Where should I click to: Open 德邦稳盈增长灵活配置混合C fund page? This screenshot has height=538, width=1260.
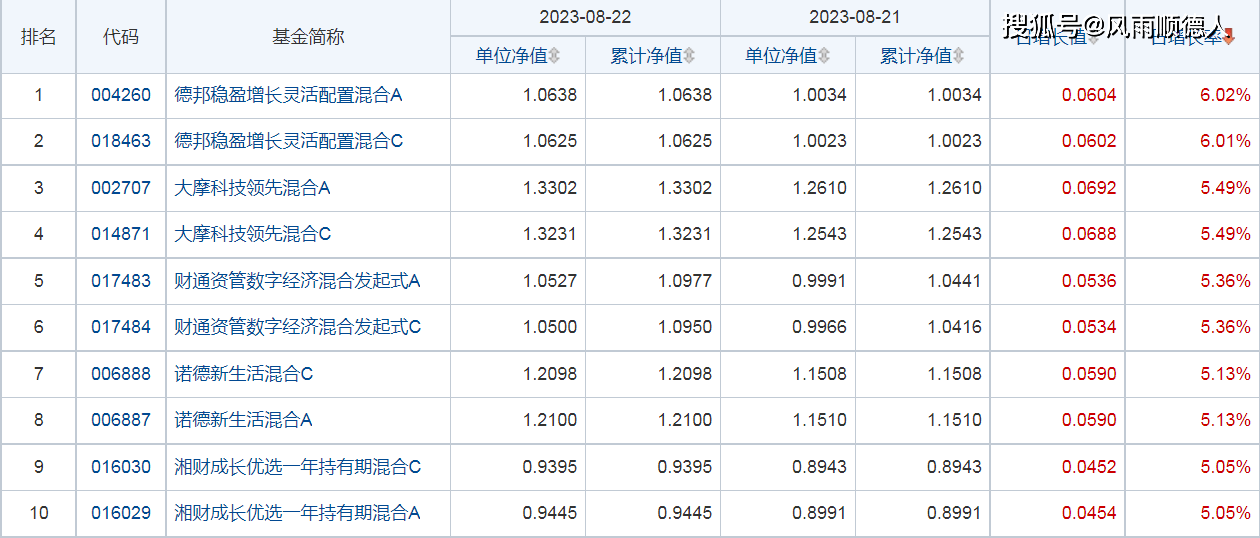[288, 141]
